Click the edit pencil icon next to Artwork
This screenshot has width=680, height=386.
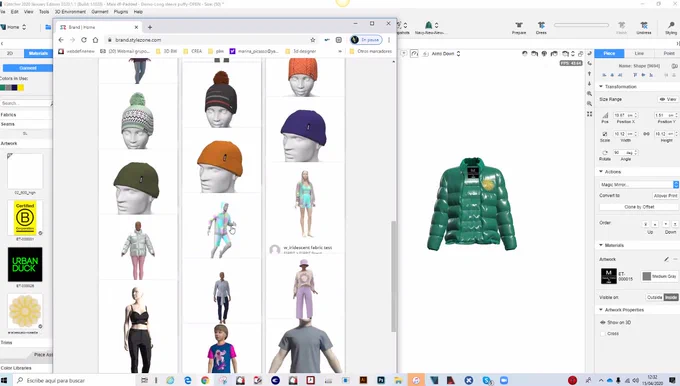666,259
